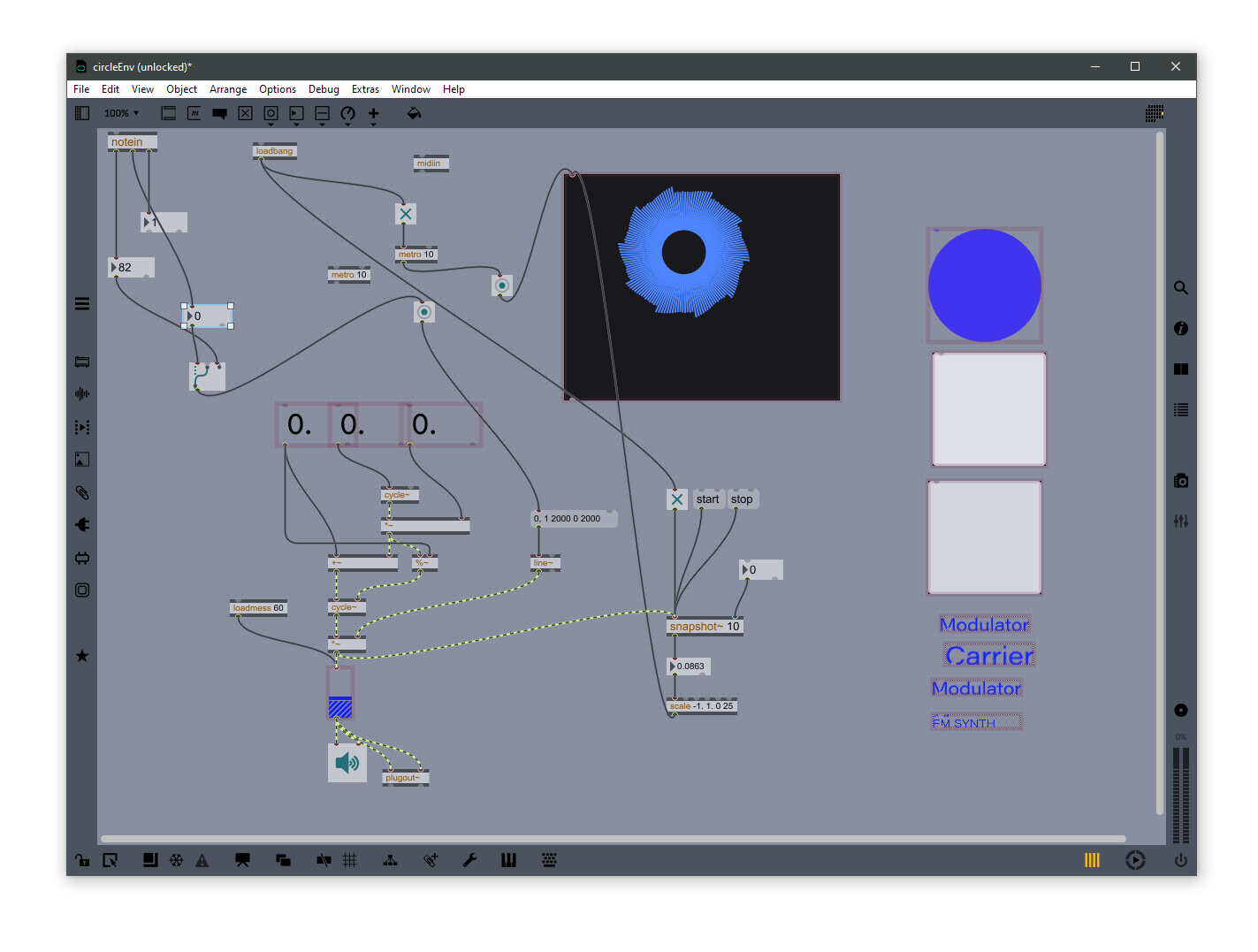Turn audio on with power button

1180,860
